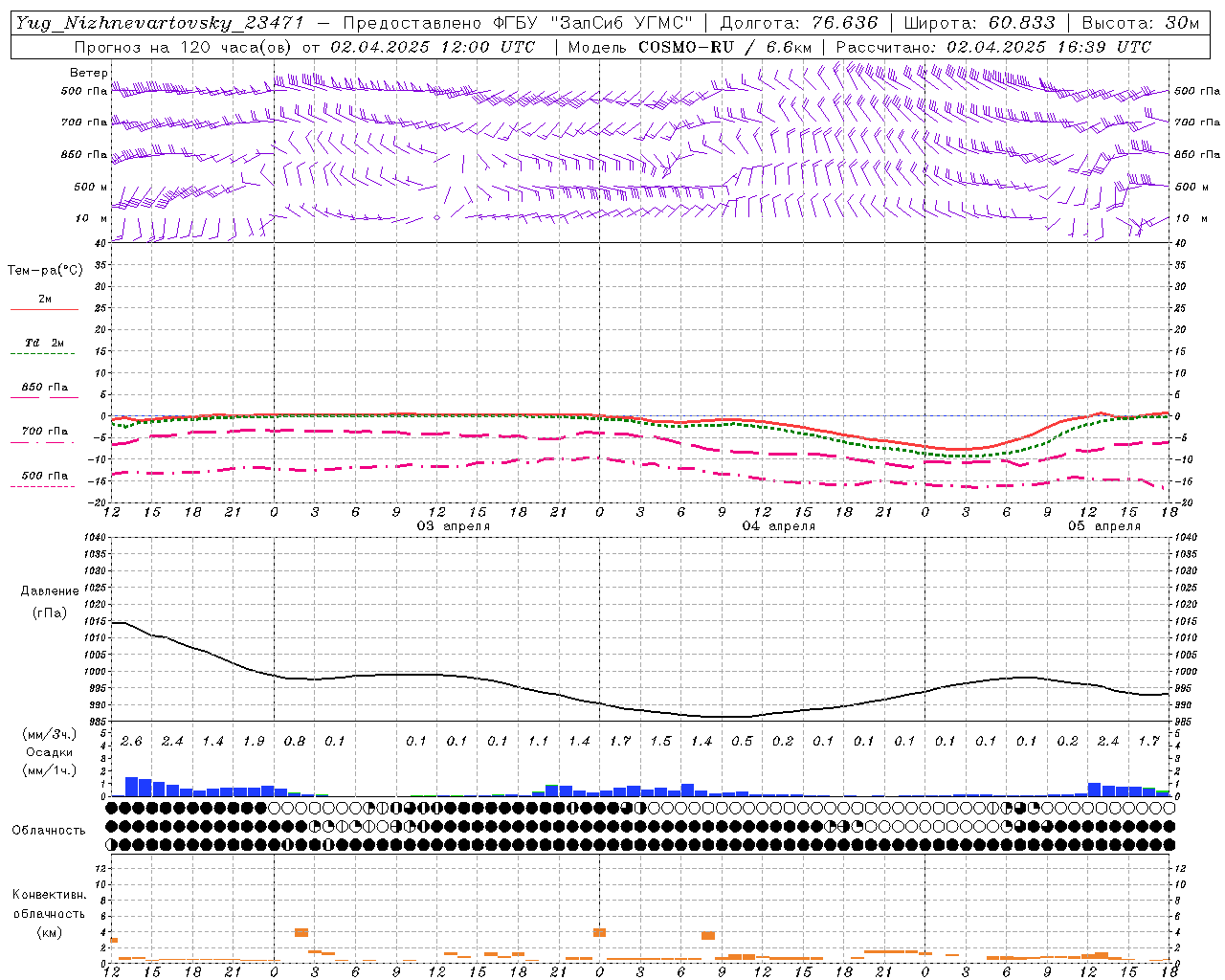Click the "Тем-ра(°C)" temperature panel label
This screenshot has height=980, width=1225.
pyautogui.click(x=45, y=271)
